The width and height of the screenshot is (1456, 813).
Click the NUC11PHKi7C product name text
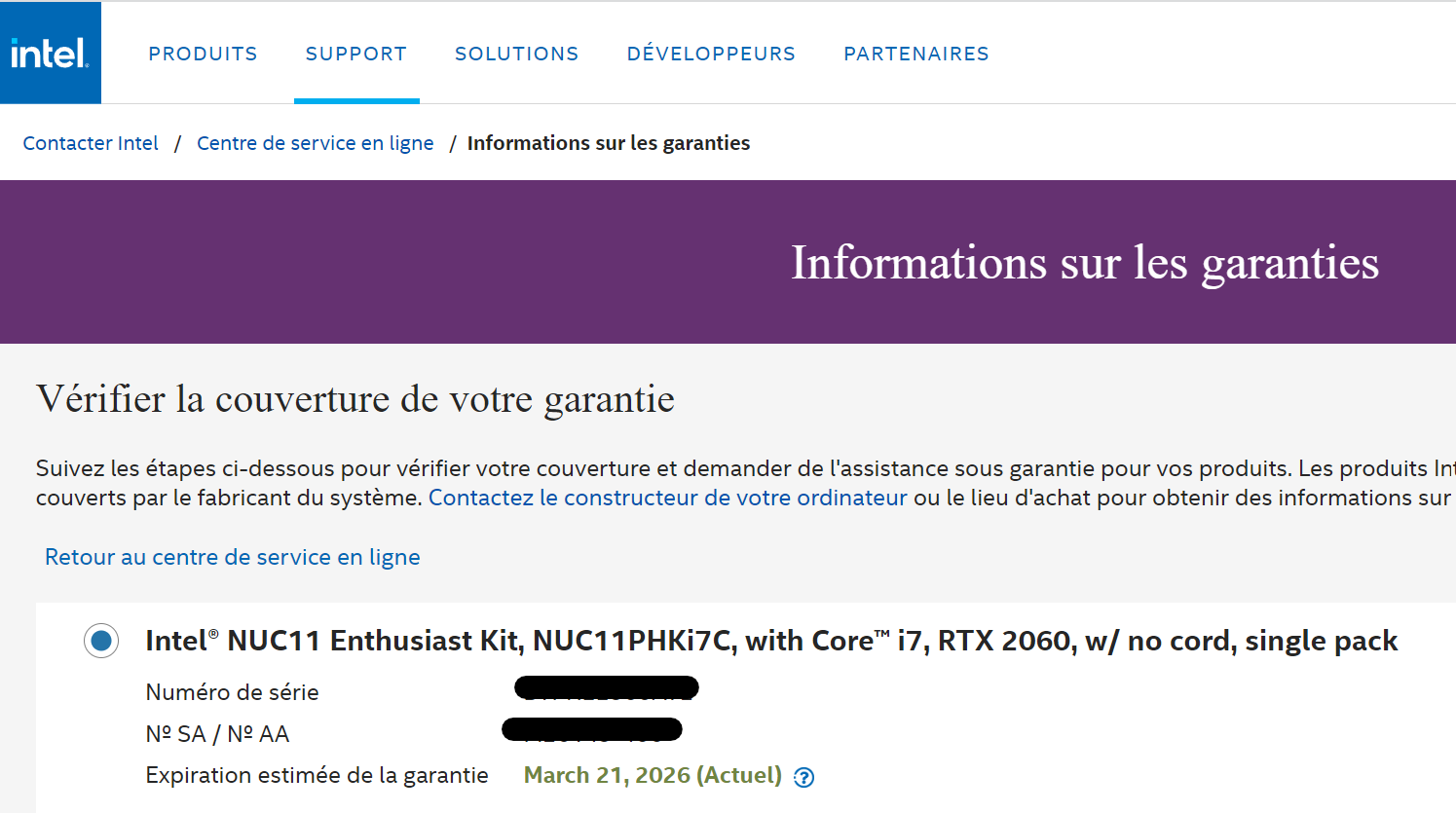pos(771,641)
